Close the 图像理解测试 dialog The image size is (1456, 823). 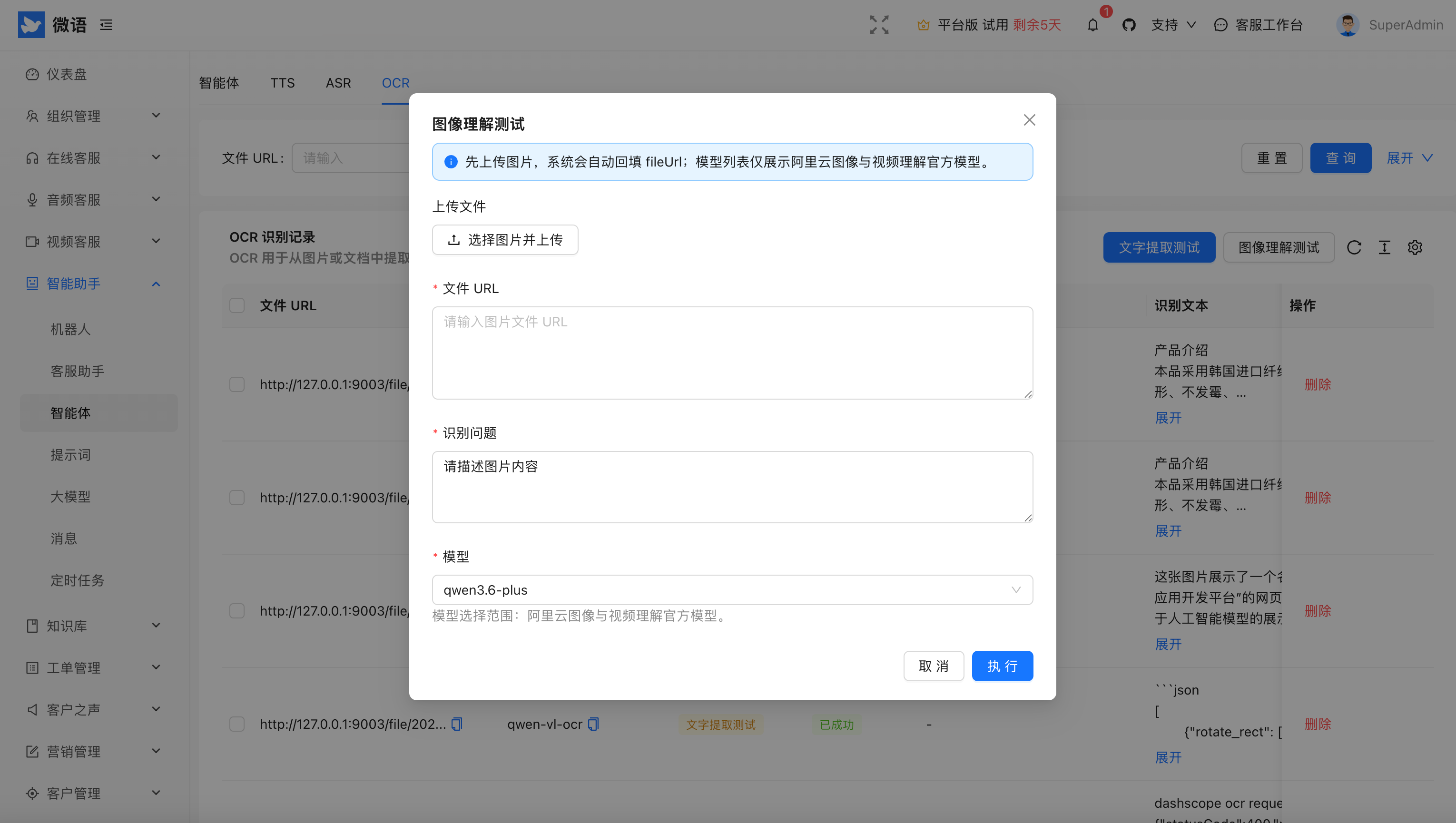click(1029, 120)
